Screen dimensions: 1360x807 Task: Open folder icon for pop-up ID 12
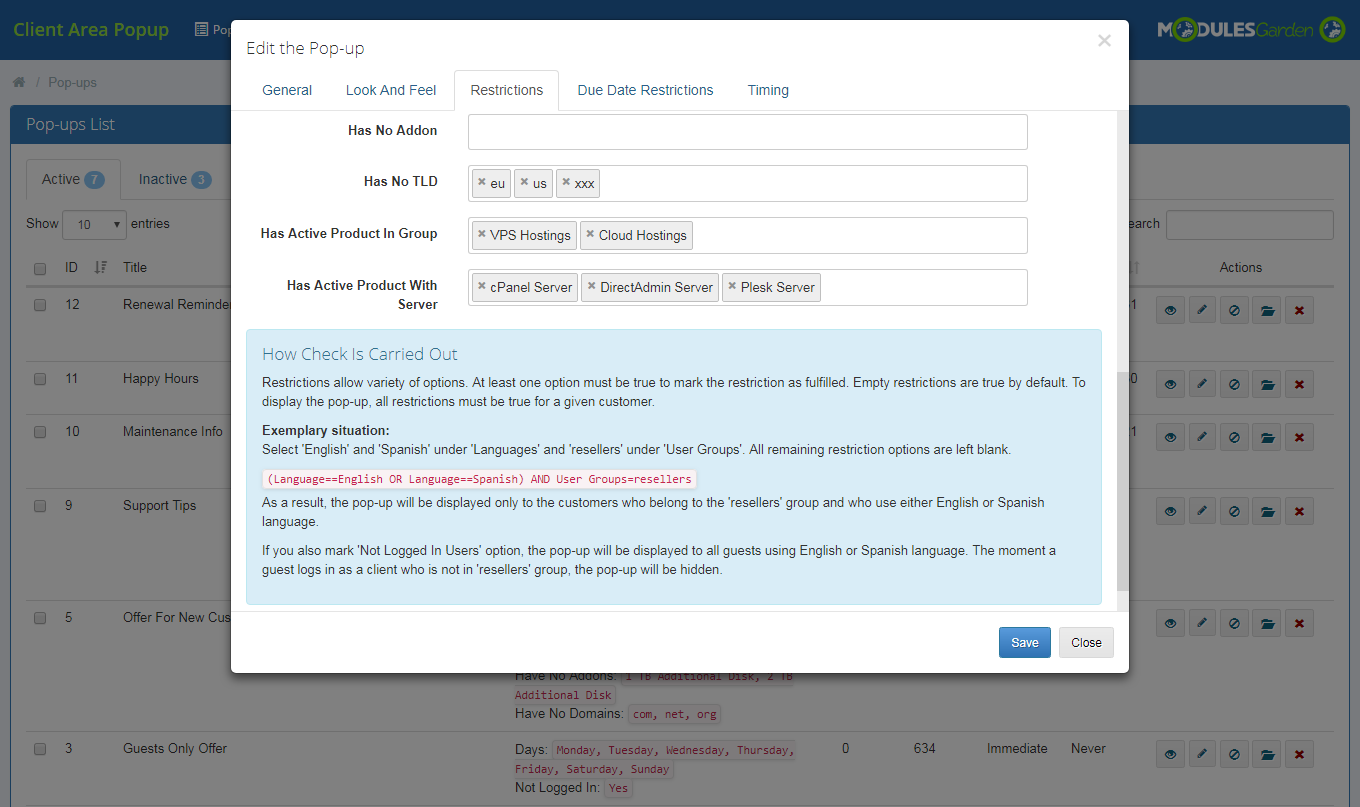[x=1267, y=310]
